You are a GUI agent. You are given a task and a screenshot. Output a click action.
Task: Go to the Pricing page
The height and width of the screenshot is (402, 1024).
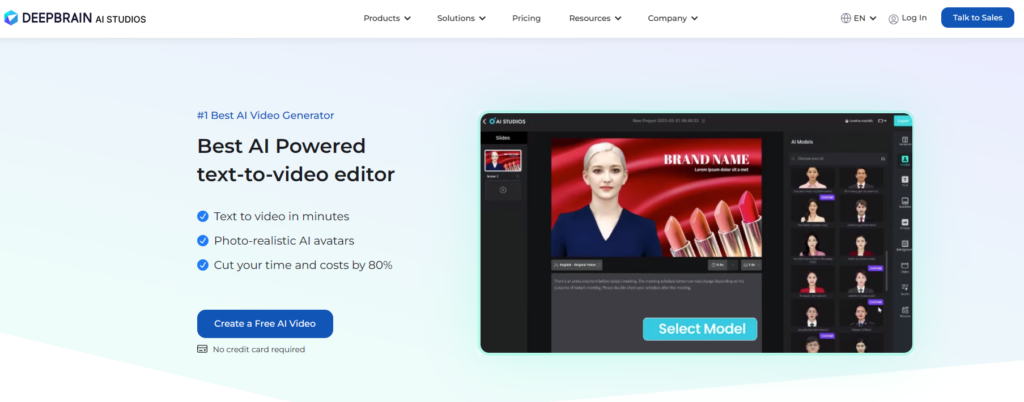(526, 18)
